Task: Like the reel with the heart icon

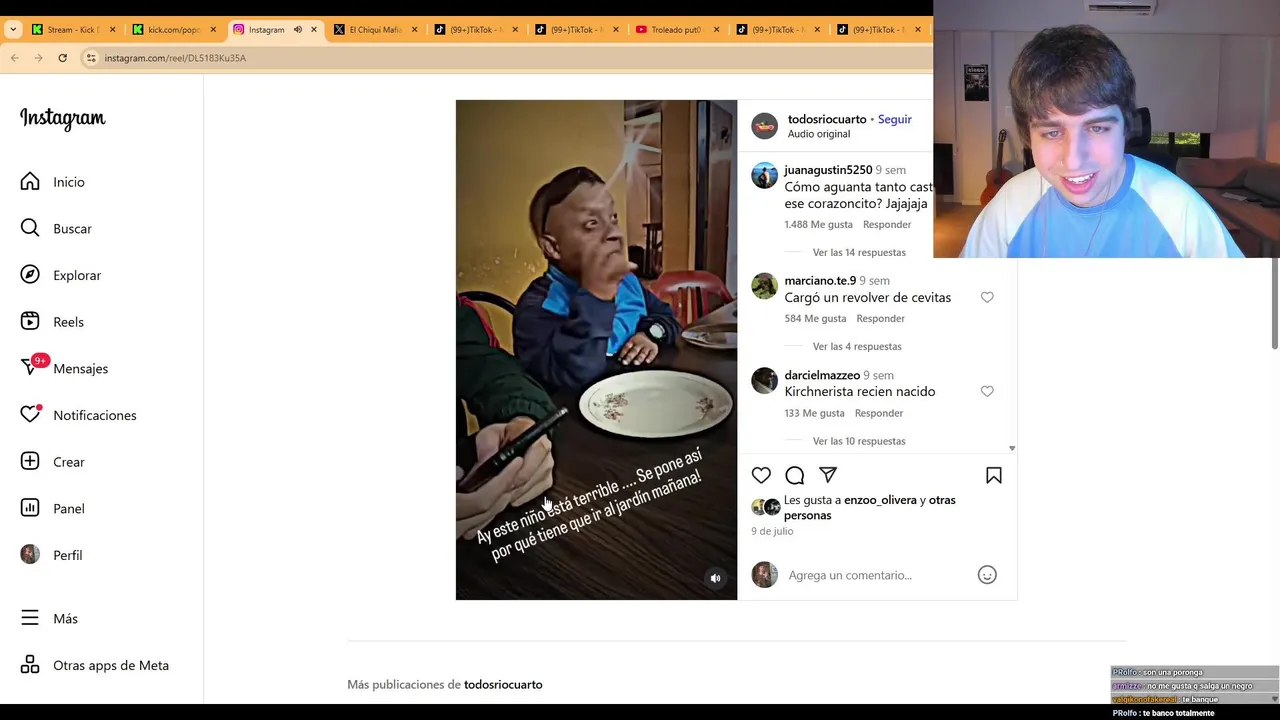Action: [761, 476]
